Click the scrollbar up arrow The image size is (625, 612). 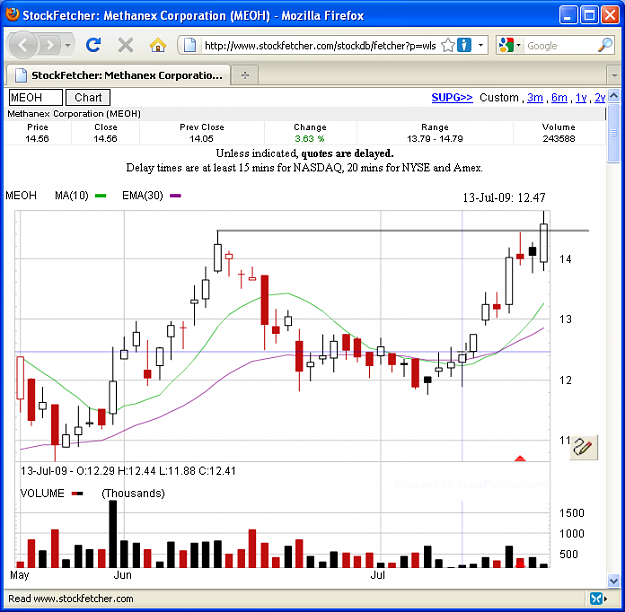coord(614,96)
